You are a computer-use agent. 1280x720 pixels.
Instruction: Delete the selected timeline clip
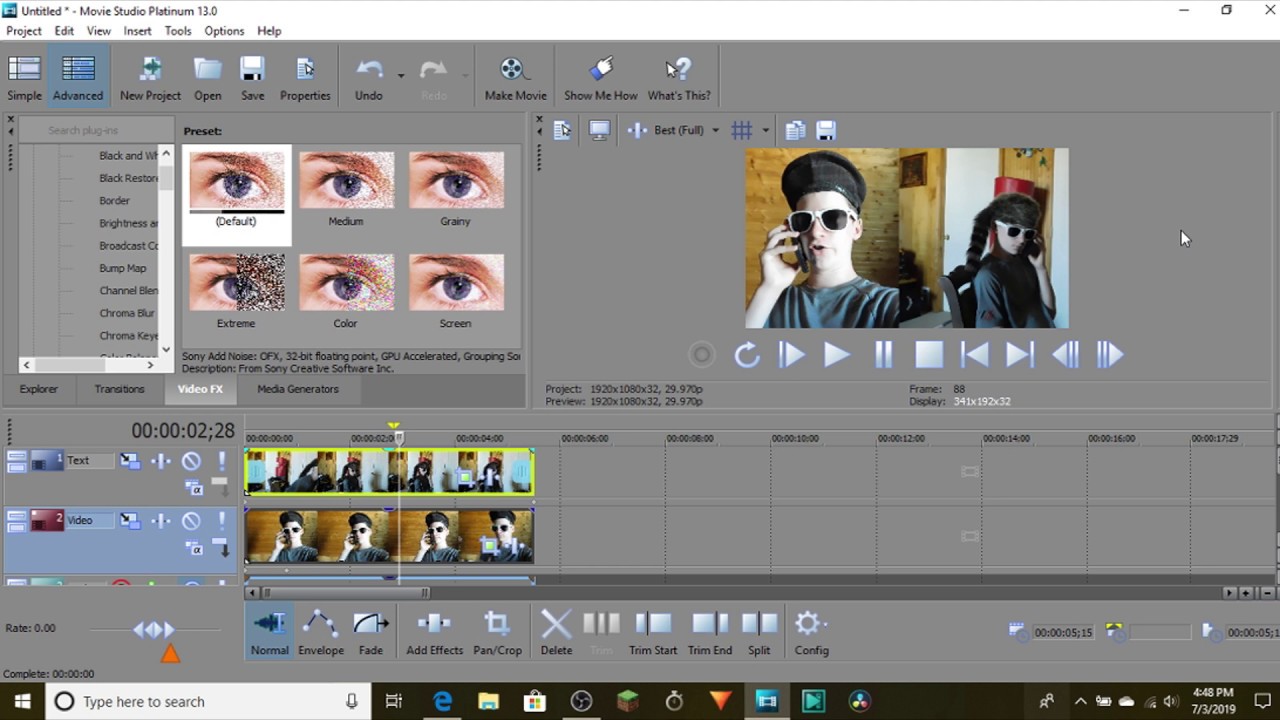(x=556, y=634)
